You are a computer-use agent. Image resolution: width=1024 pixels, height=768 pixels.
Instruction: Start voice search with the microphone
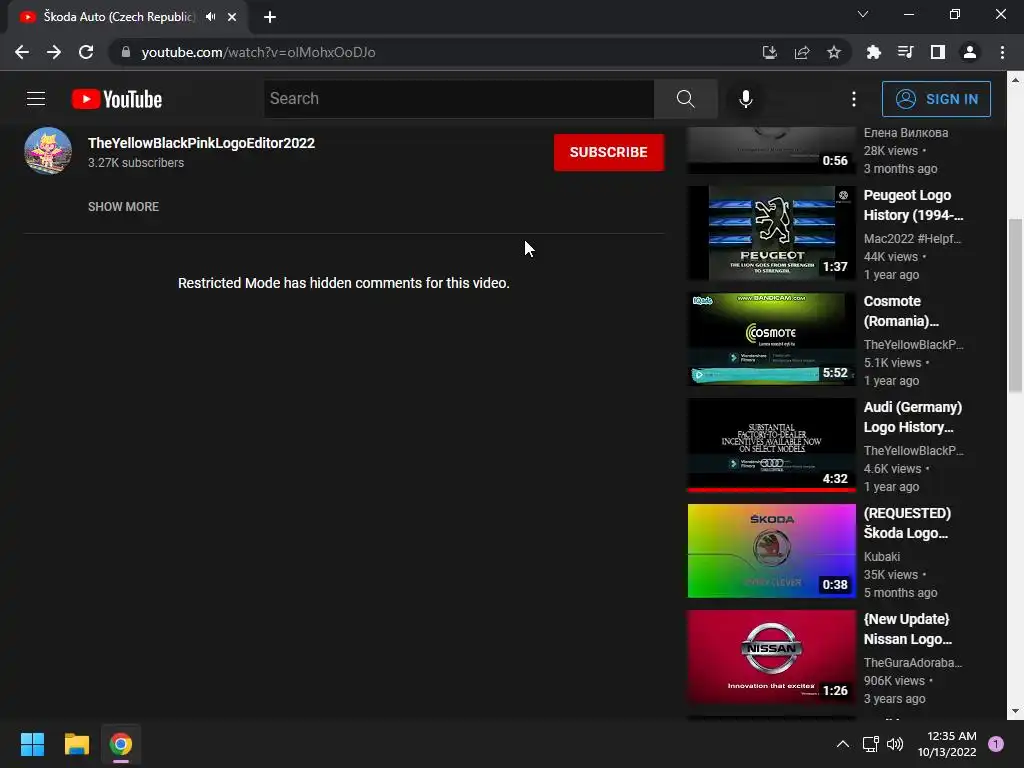coord(745,99)
